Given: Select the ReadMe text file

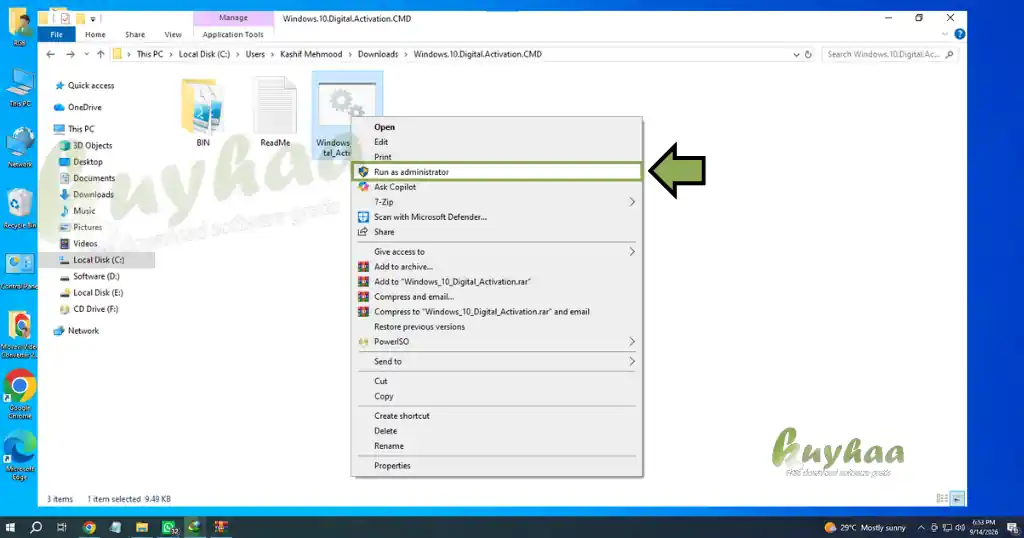Looking at the screenshot, I should (x=275, y=106).
